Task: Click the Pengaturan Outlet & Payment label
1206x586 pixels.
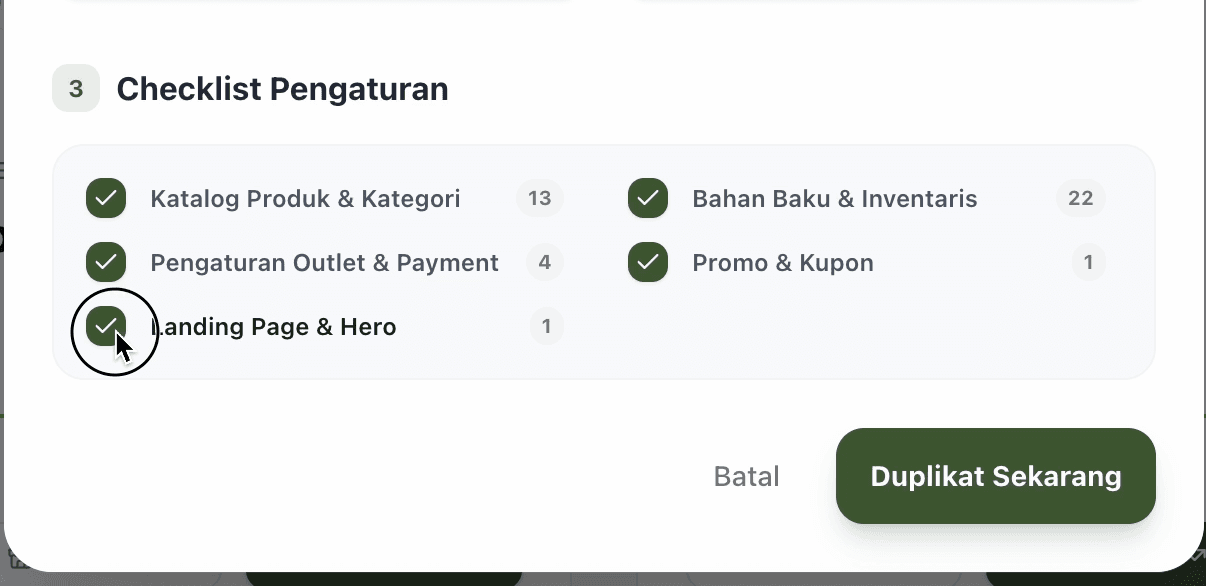Action: [324, 262]
